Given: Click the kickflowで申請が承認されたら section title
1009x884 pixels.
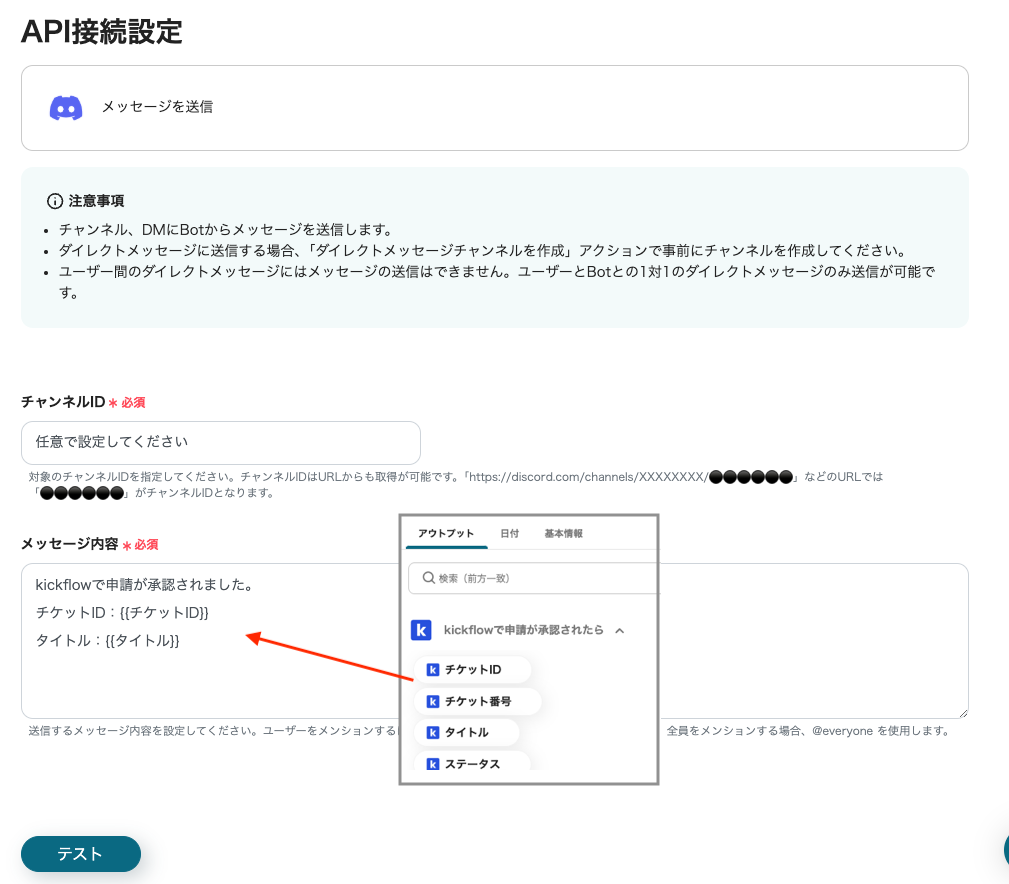Looking at the screenshot, I should [524, 630].
